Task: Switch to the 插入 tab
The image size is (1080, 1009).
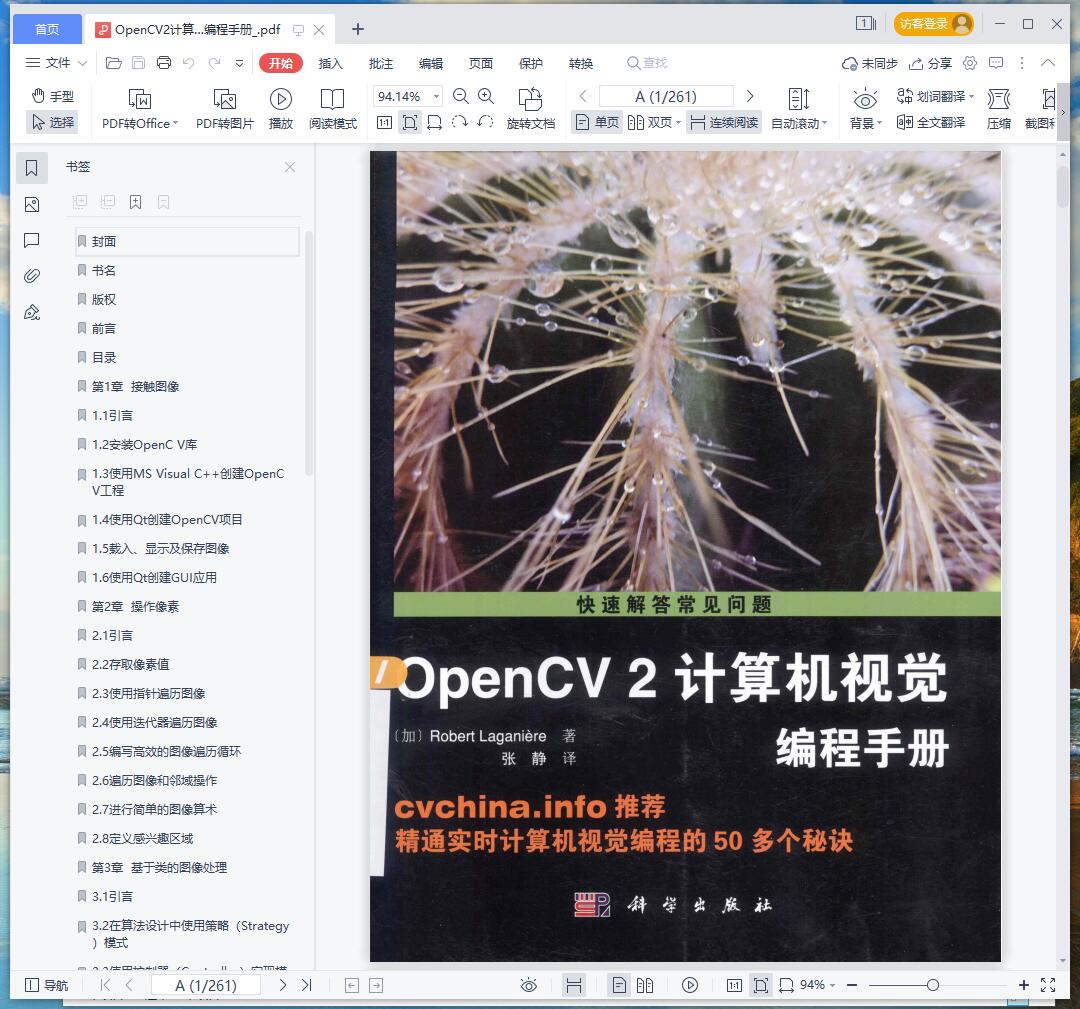Action: [x=331, y=63]
